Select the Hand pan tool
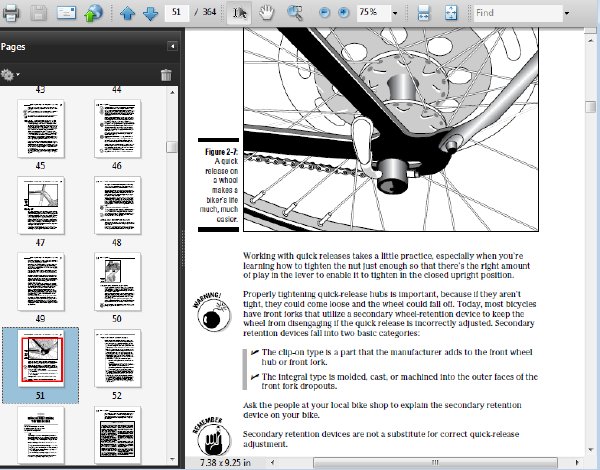Viewport: 600px width, 470px height. [266, 13]
